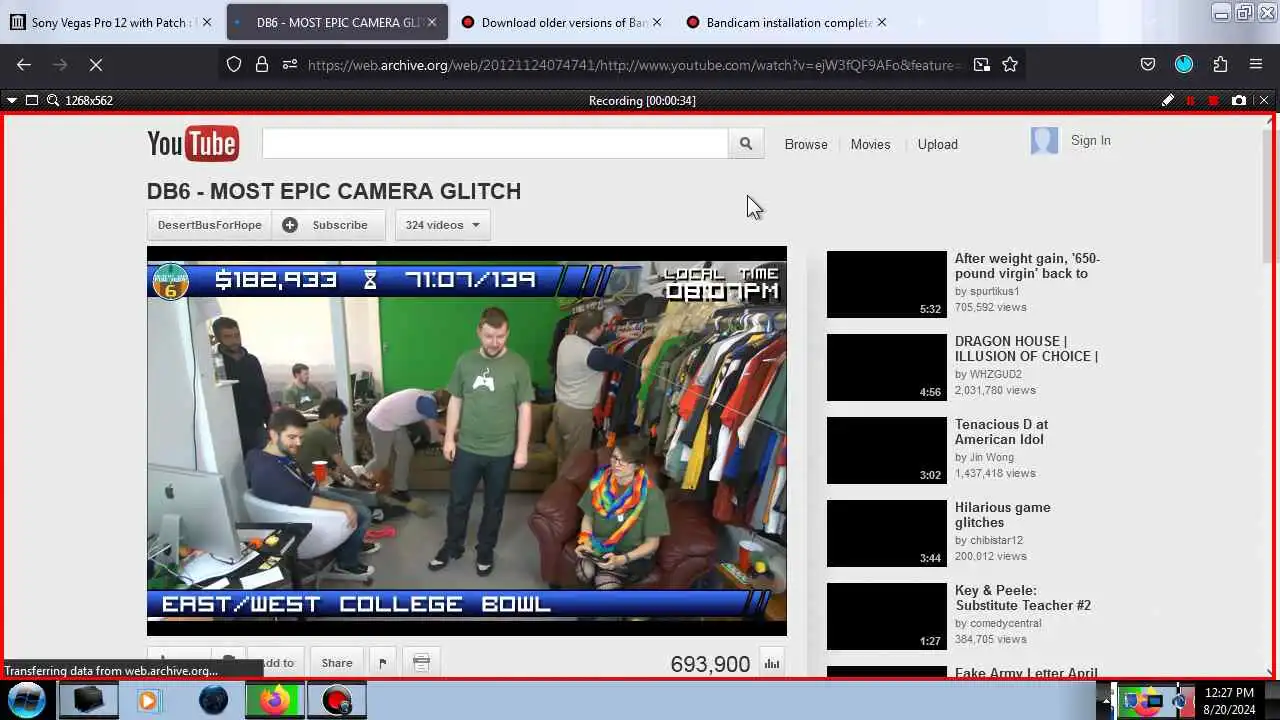Pause the Bandicam recording
The height and width of the screenshot is (720, 1280).
click(x=1190, y=100)
